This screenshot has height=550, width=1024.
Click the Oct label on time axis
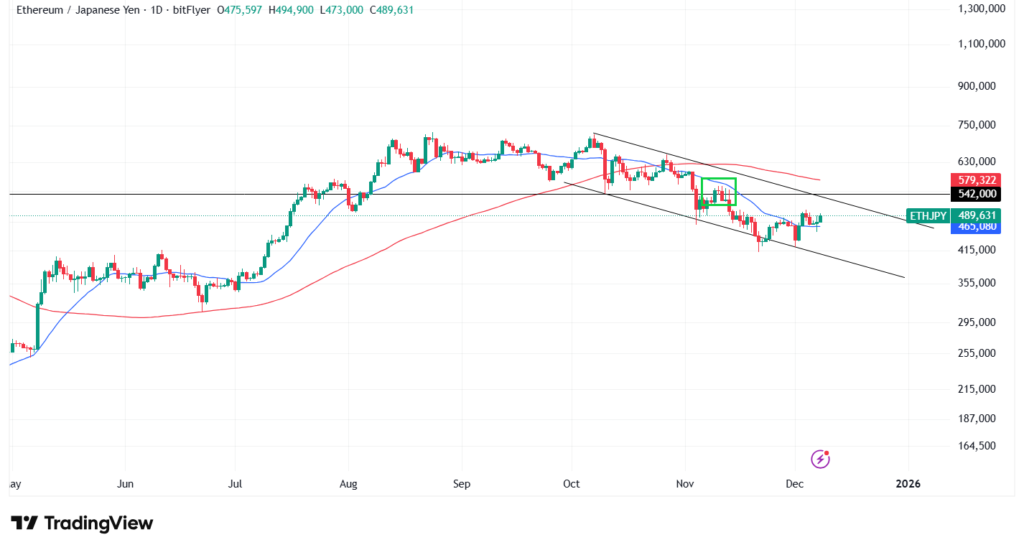(x=572, y=484)
